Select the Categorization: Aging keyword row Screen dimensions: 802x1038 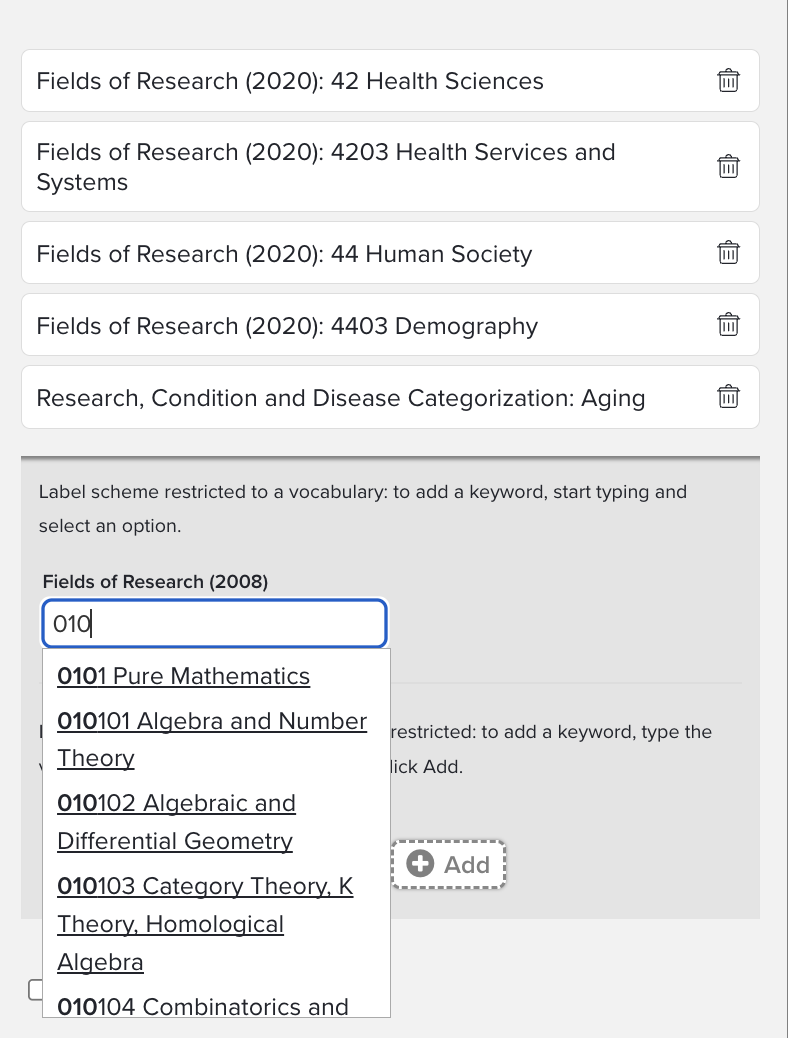pyautogui.click(x=340, y=398)
